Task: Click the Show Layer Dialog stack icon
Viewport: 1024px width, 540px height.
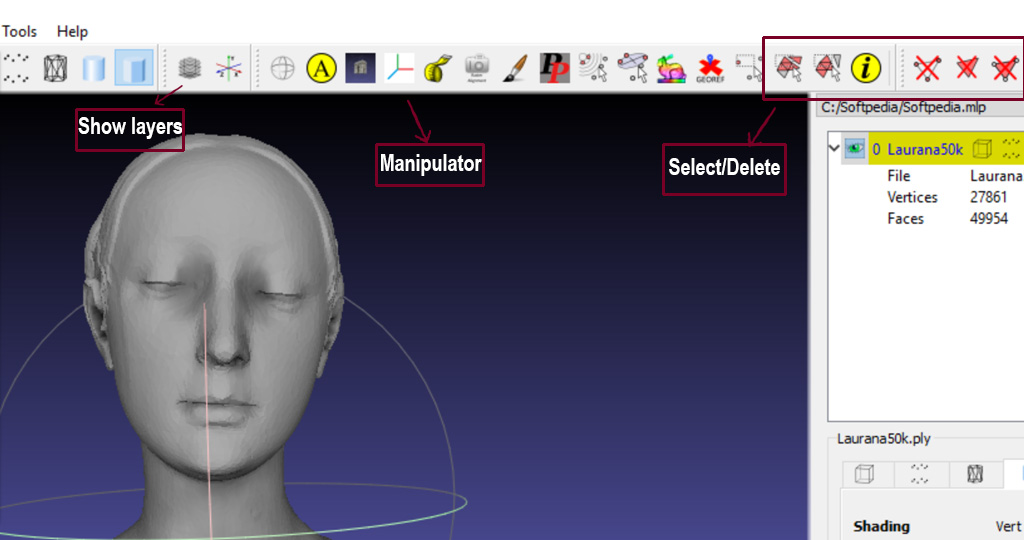Action: pos(189,68)
